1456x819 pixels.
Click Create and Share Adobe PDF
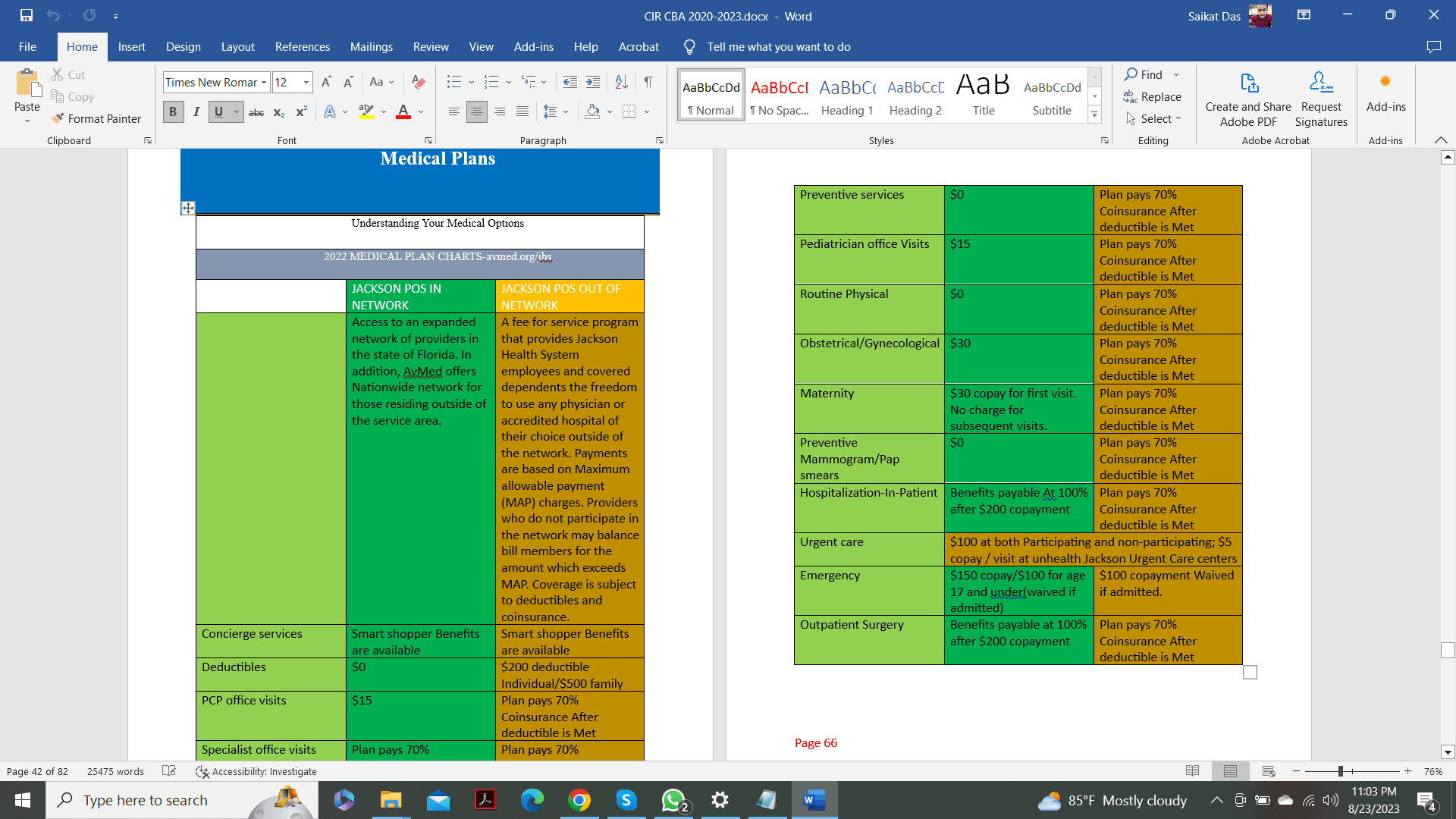[1248, 99]
